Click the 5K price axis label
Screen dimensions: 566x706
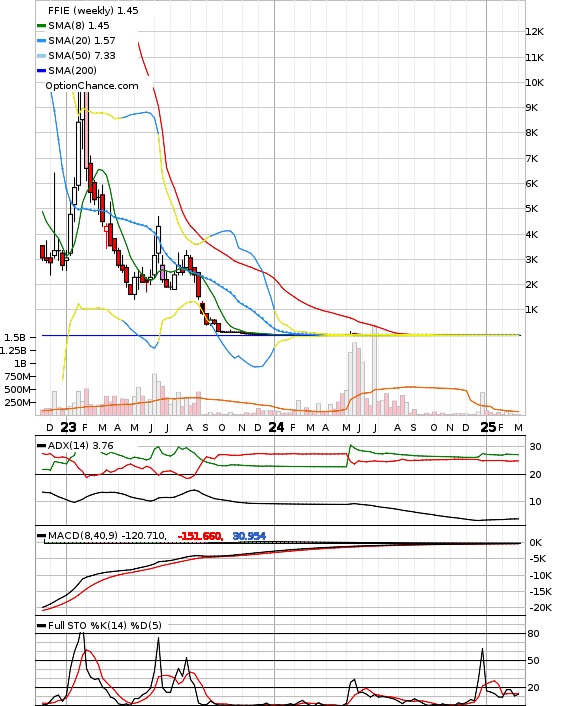click(x=531, y=209)
